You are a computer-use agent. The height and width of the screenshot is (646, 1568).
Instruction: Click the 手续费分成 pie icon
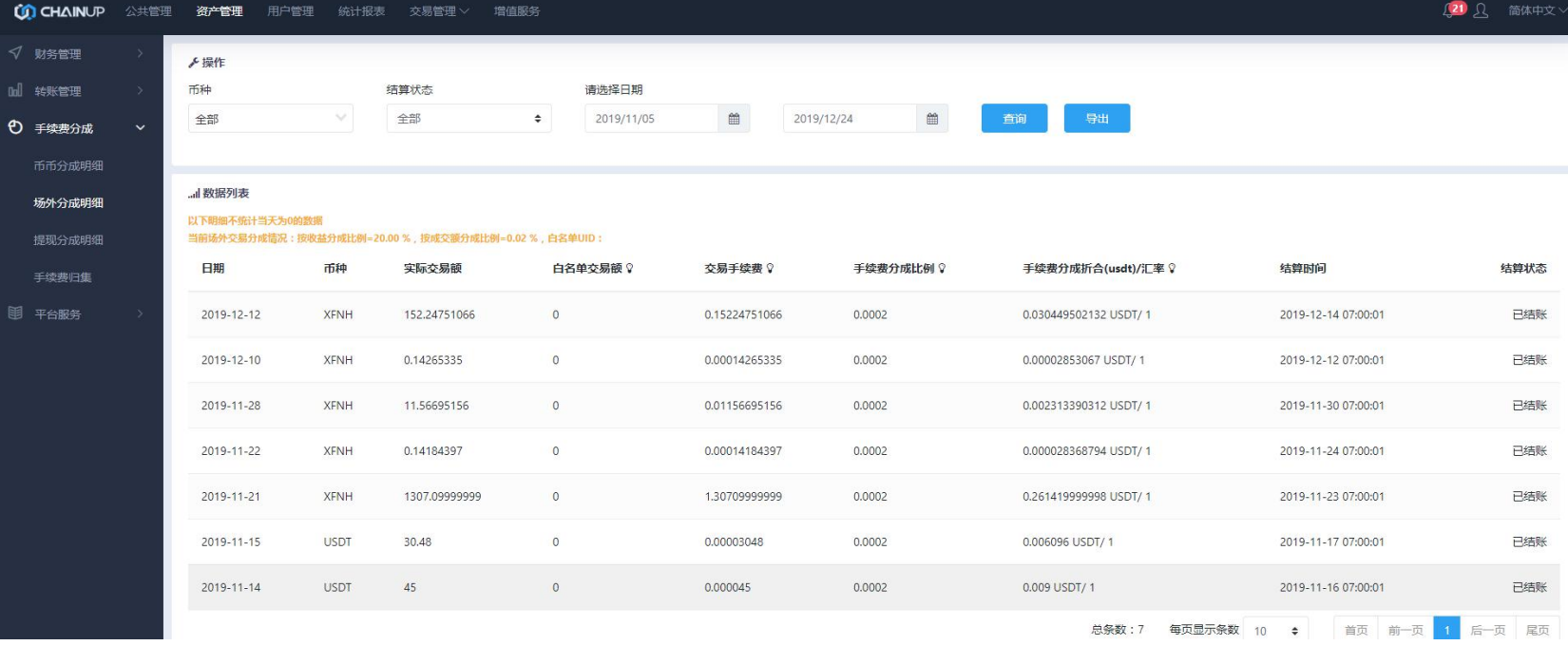(15, 127)
